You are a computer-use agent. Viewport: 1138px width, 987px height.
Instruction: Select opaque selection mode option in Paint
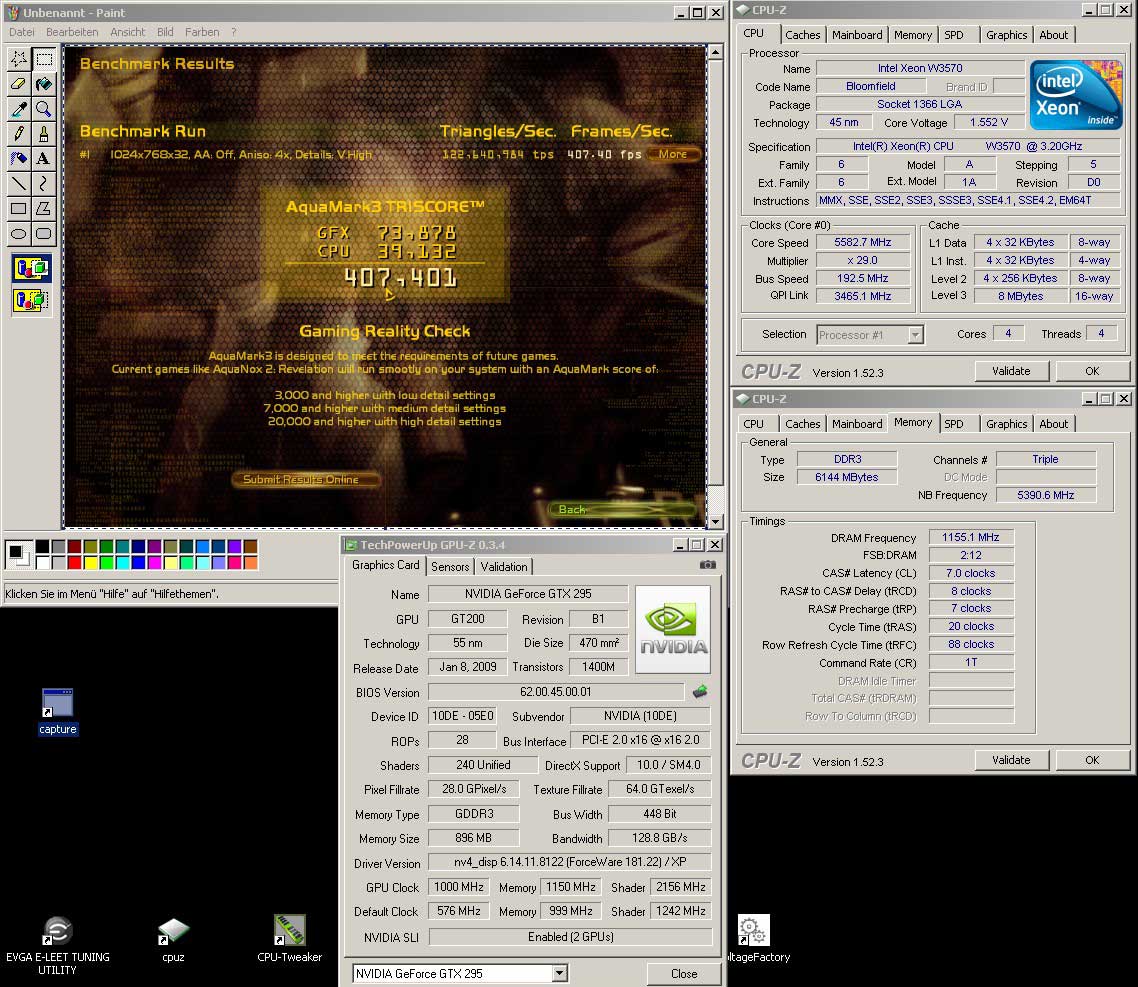point(31,269)
